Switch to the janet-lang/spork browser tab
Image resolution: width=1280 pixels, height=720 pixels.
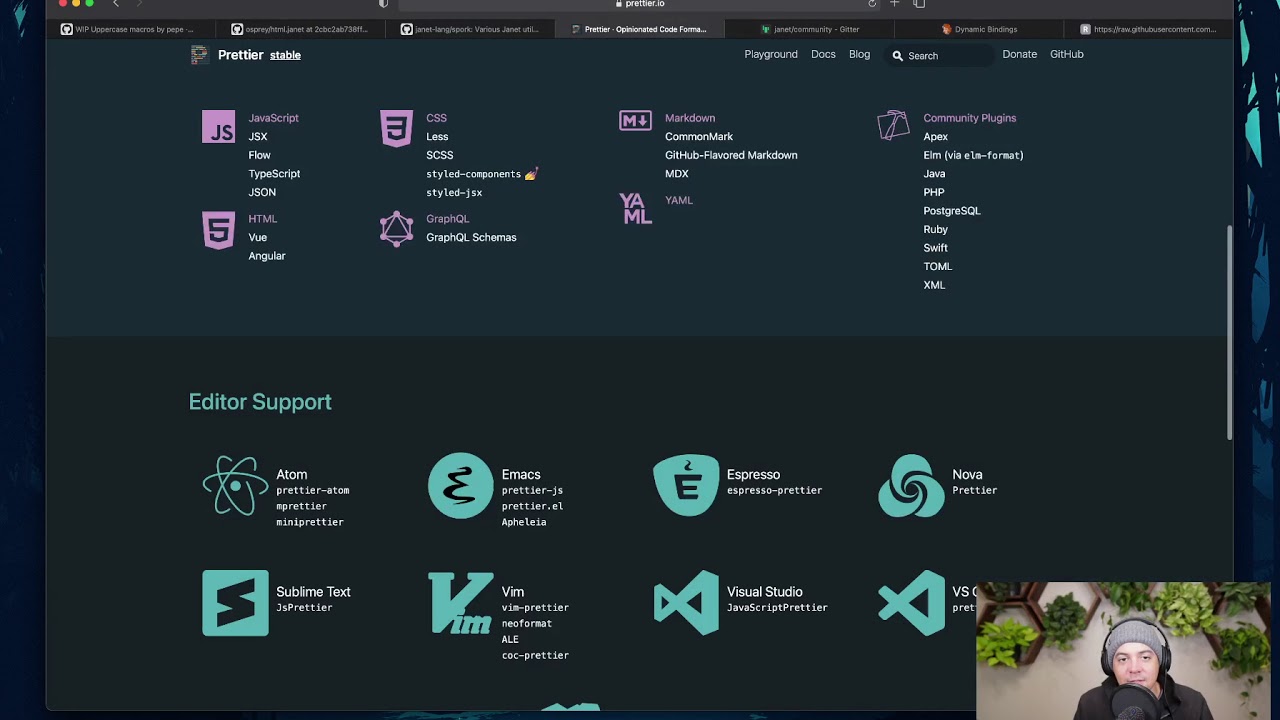[470, 29]
